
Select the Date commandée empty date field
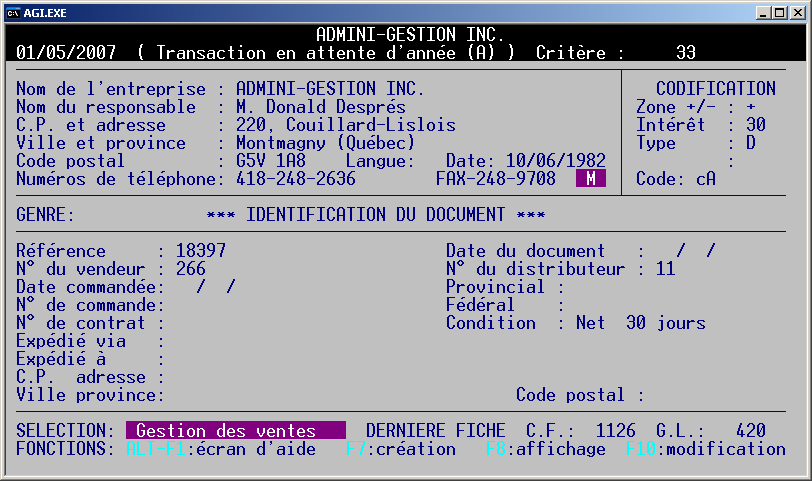click(216, 287)
